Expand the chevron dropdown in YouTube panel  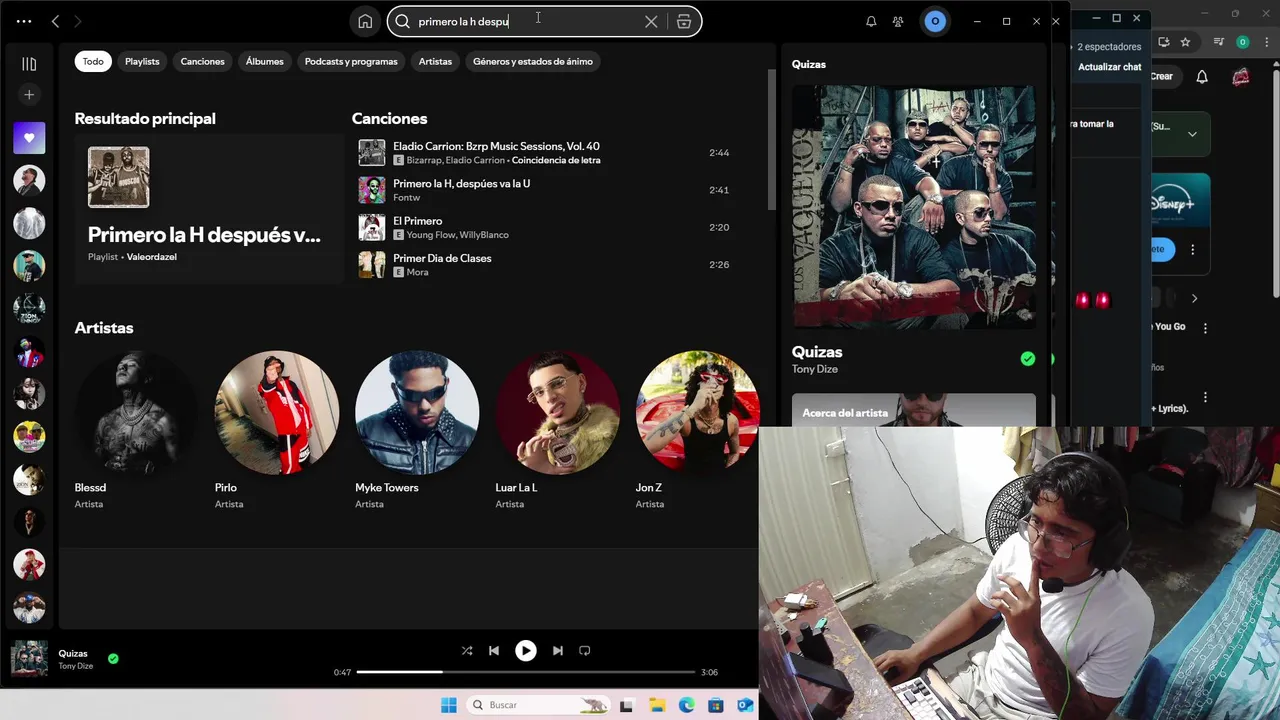(x=1192, y=134)
